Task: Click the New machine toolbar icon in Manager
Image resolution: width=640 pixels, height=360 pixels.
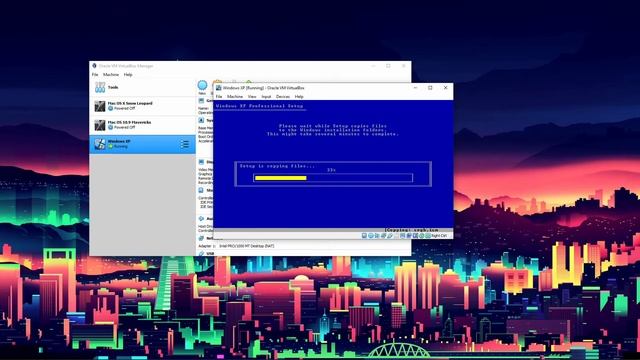Action: (202, 85)
